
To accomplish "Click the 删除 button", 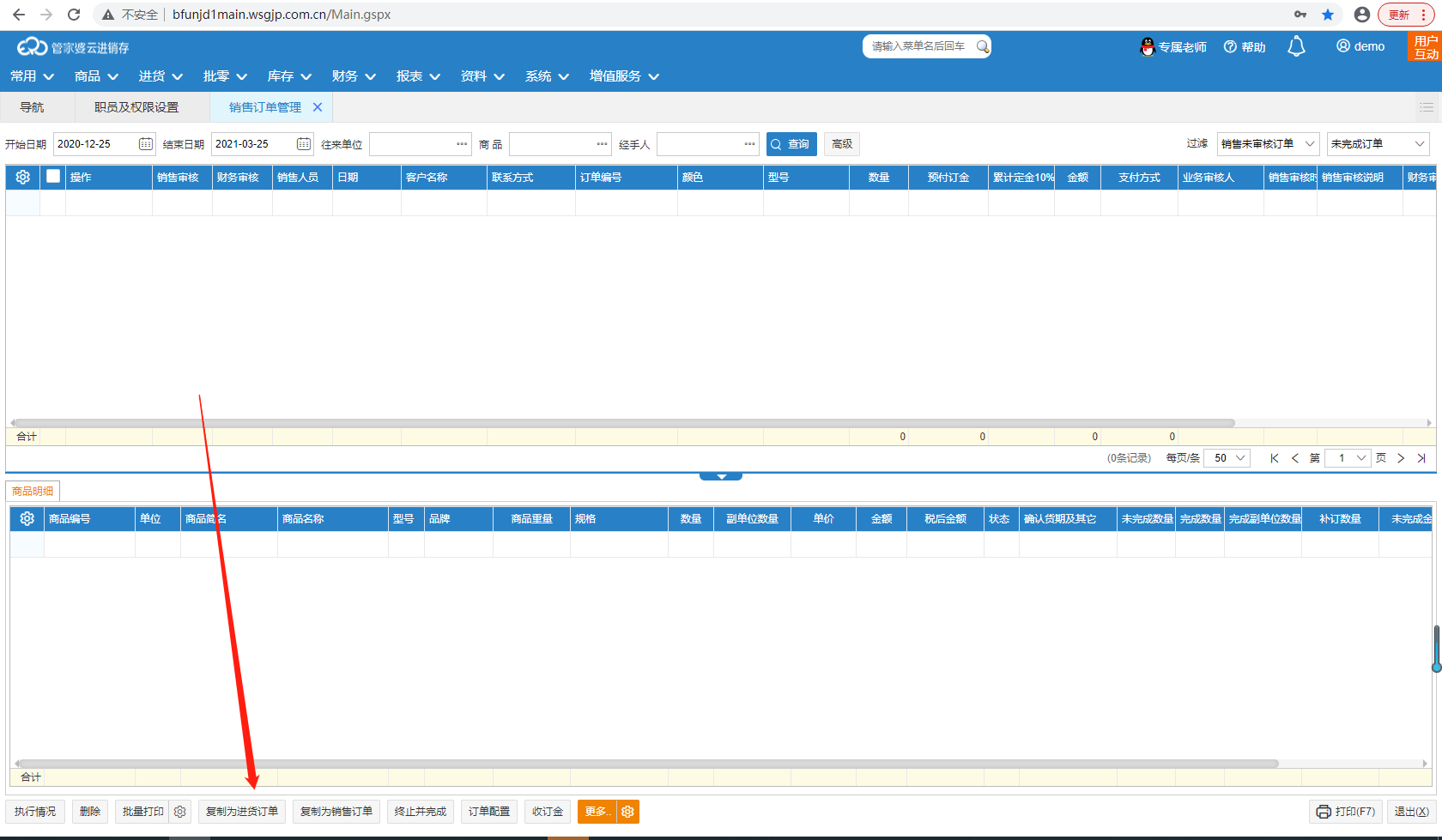I will (90, 812).
